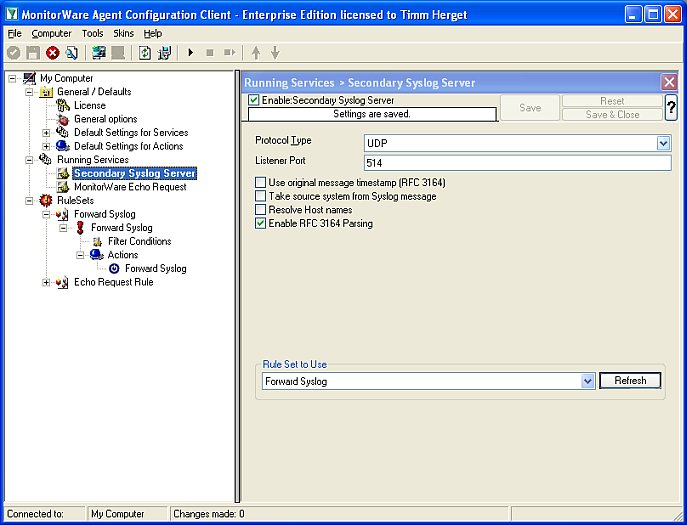The height and width of the screenshot is (525, 687).
Task: Open the Help menu
Action: point(153,33)
